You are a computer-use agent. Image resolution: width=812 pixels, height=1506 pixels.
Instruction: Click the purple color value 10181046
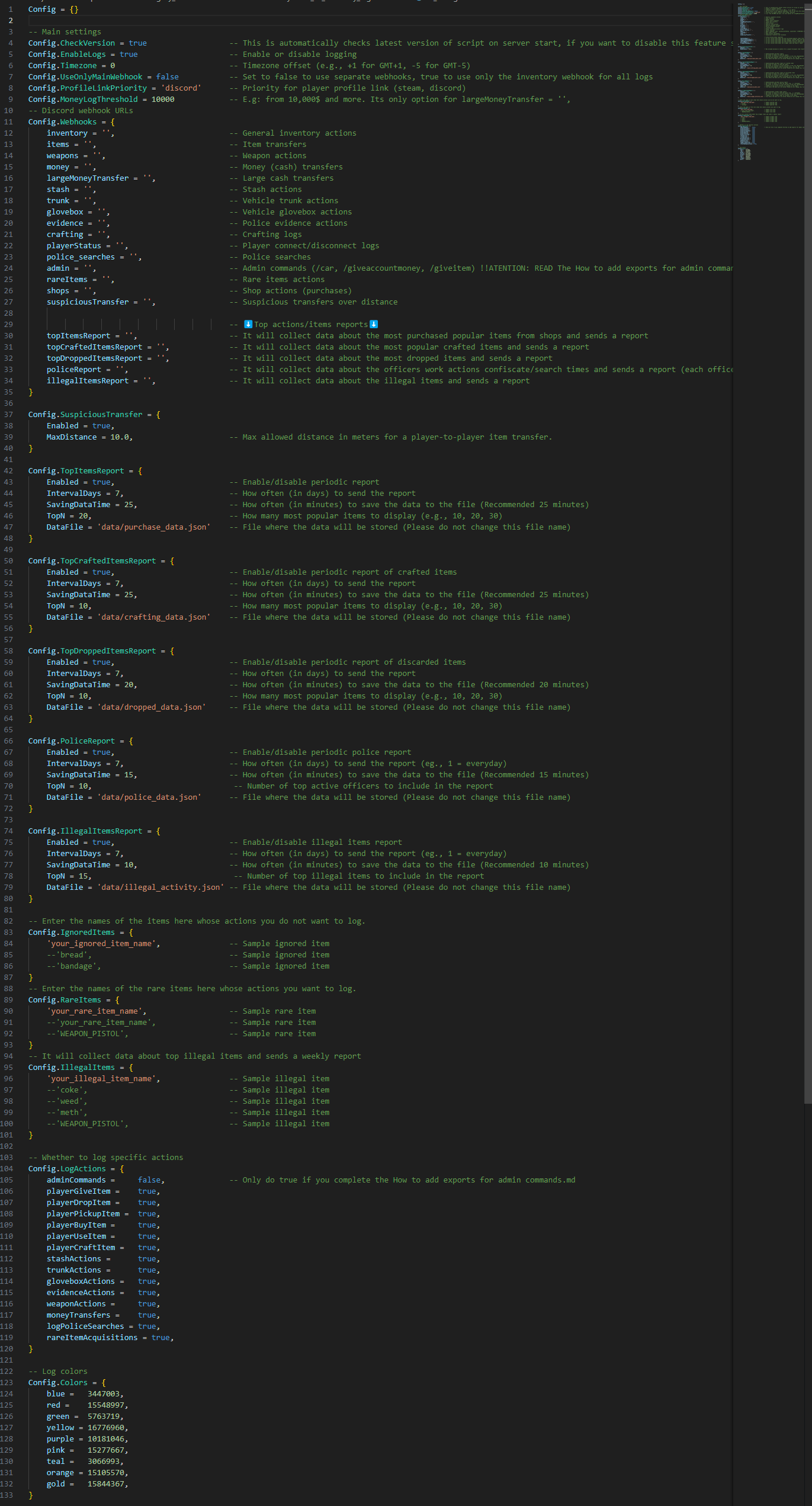pyautogui.click(x=106, y=1438)
